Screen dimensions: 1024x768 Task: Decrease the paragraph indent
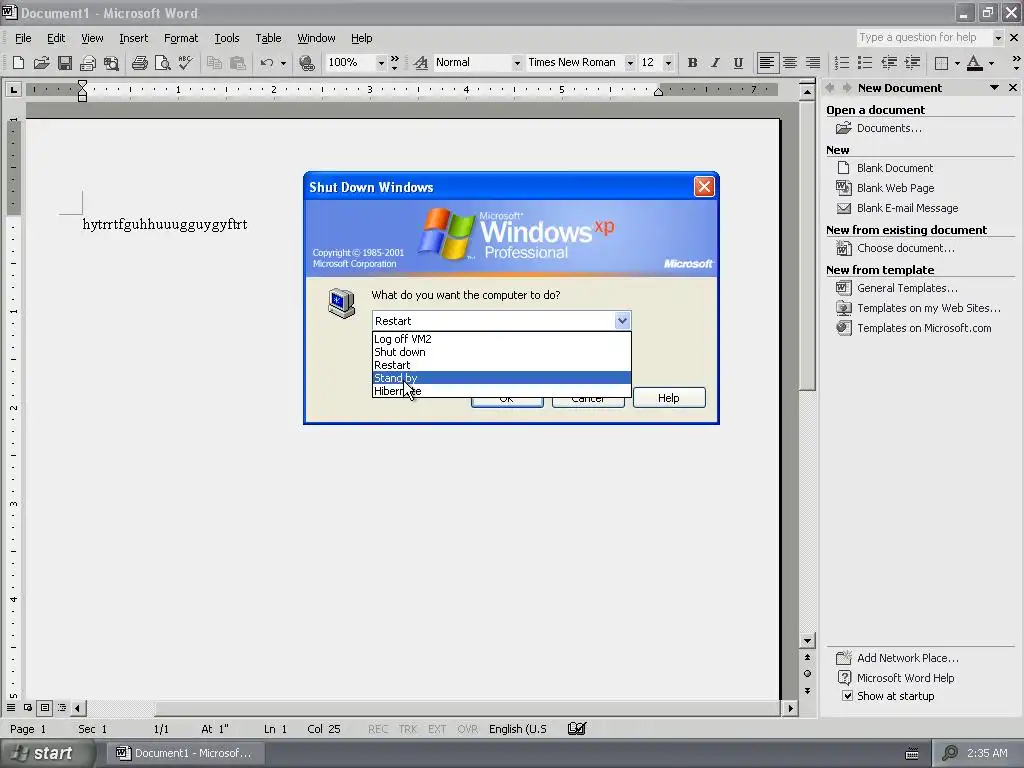coord(889,63)
